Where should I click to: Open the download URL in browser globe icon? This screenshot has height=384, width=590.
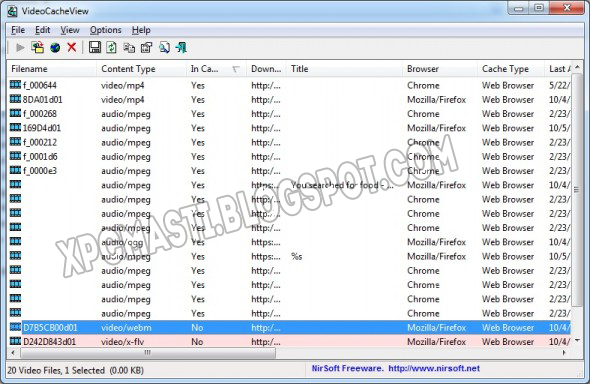(55, 48)
